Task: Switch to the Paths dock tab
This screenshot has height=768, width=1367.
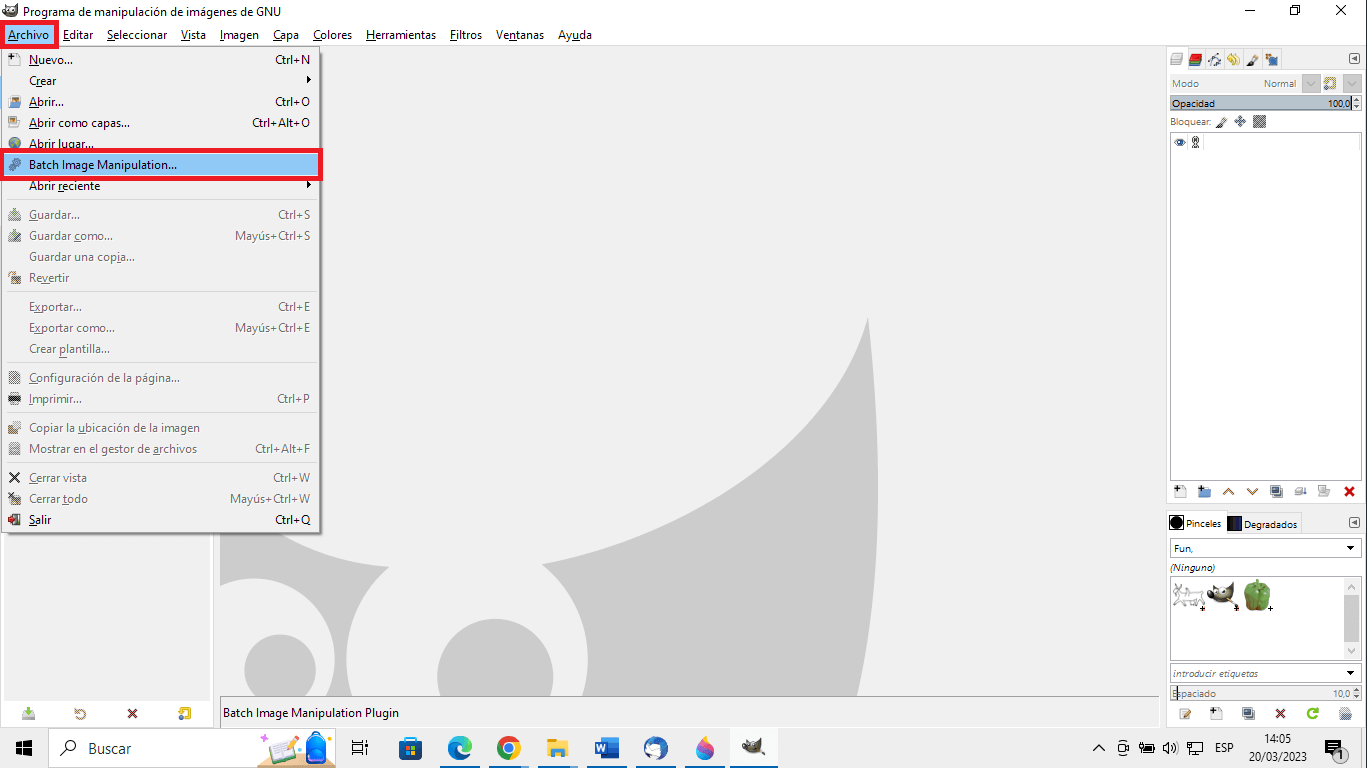Action: (x=1214, y=59)
